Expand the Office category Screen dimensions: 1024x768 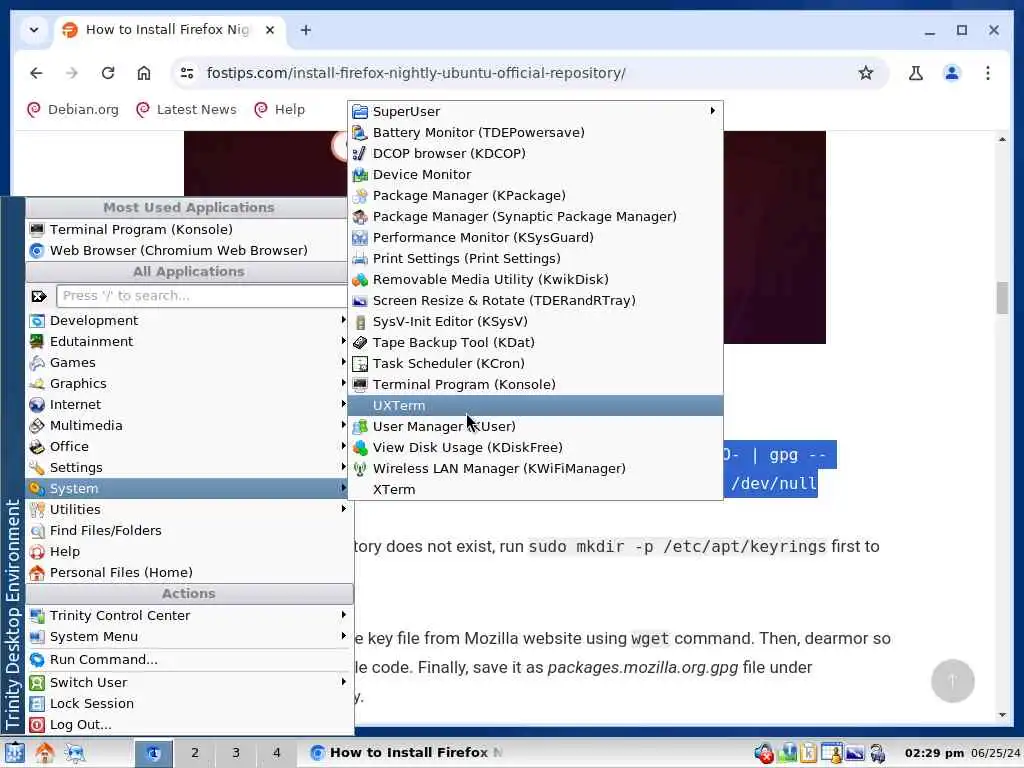pos(187,446)
